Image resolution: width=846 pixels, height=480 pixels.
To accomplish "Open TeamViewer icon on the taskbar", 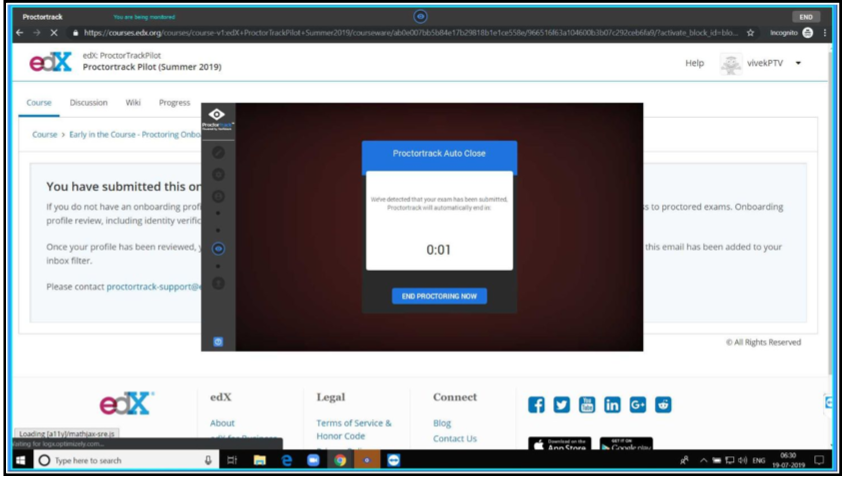I will point(394,461).
